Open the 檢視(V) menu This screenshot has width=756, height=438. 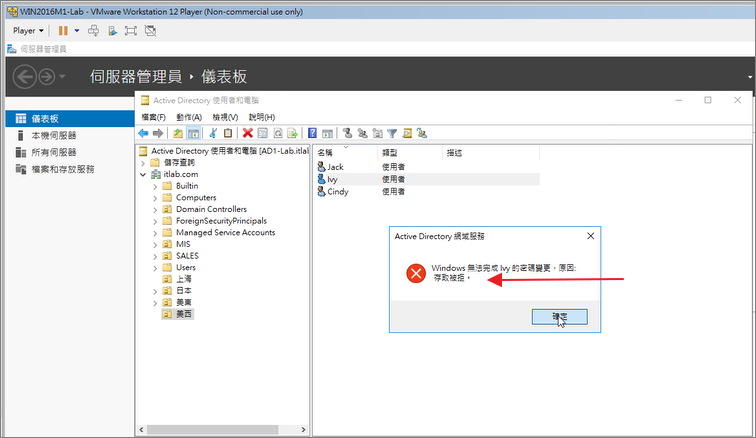[225, 117]
